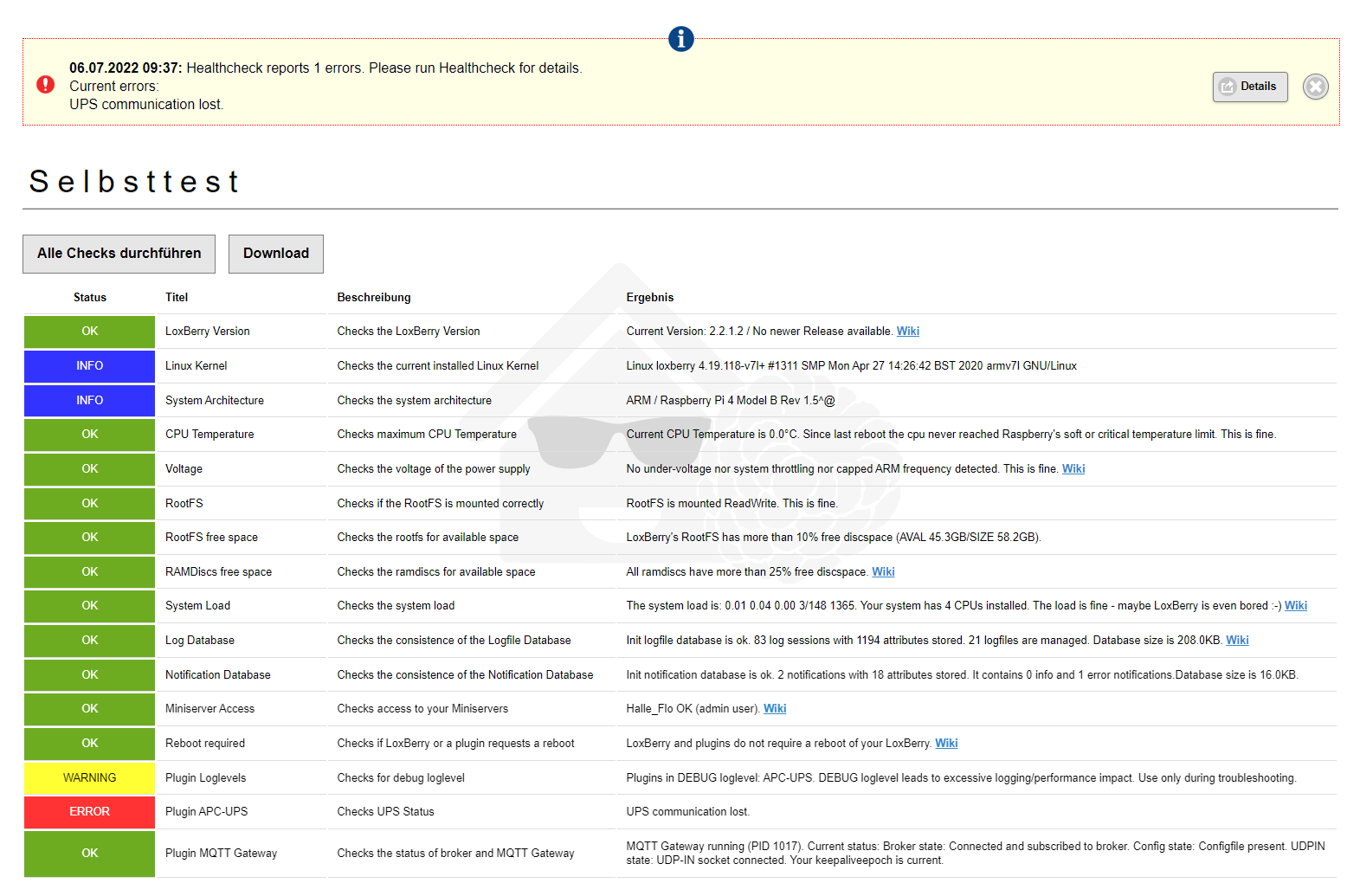Dismiss the healthcheck notification with X icon

[x=1315, y=87]
